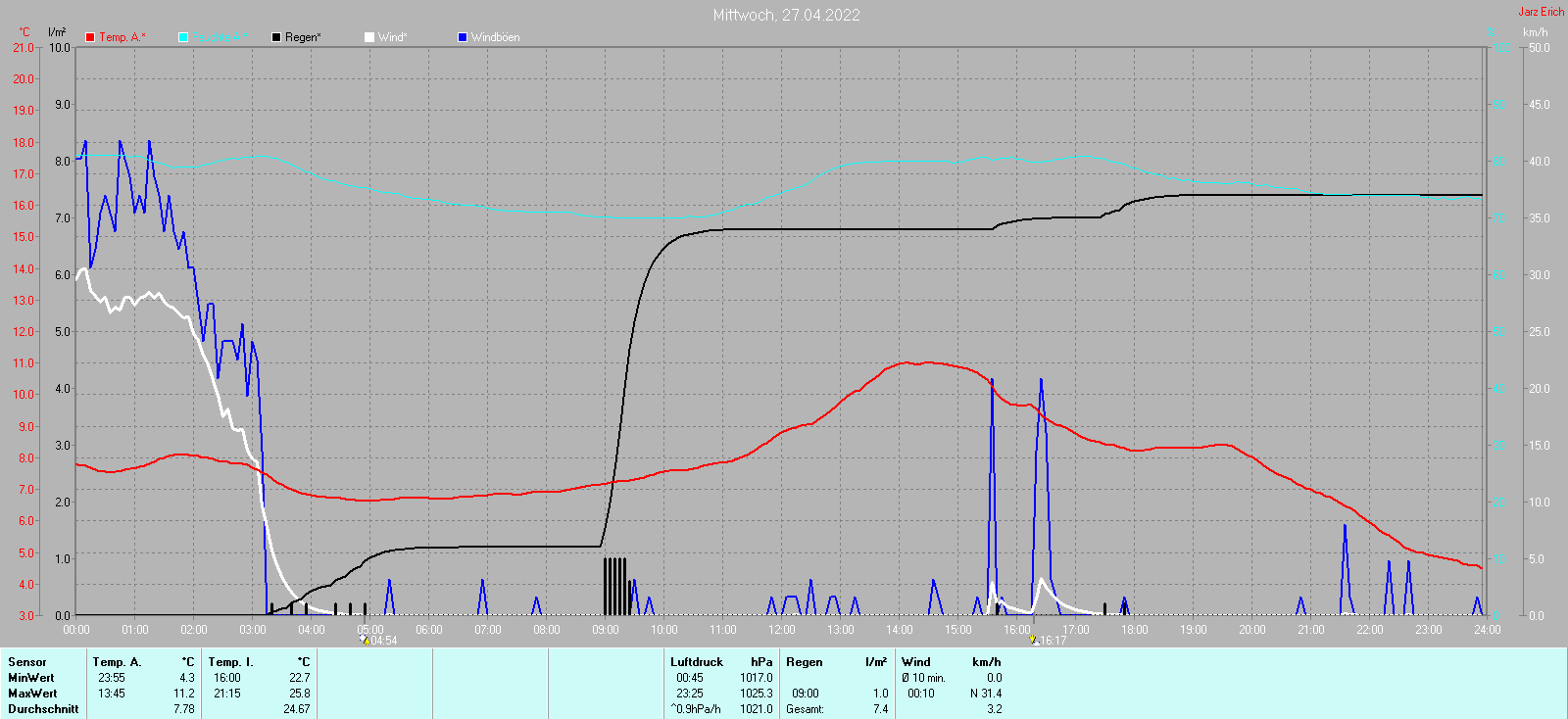The height and width of the screenshot is (719, 1568).
Task: Click the red Temp. A. legend swatch
Action: pos(90,37)
